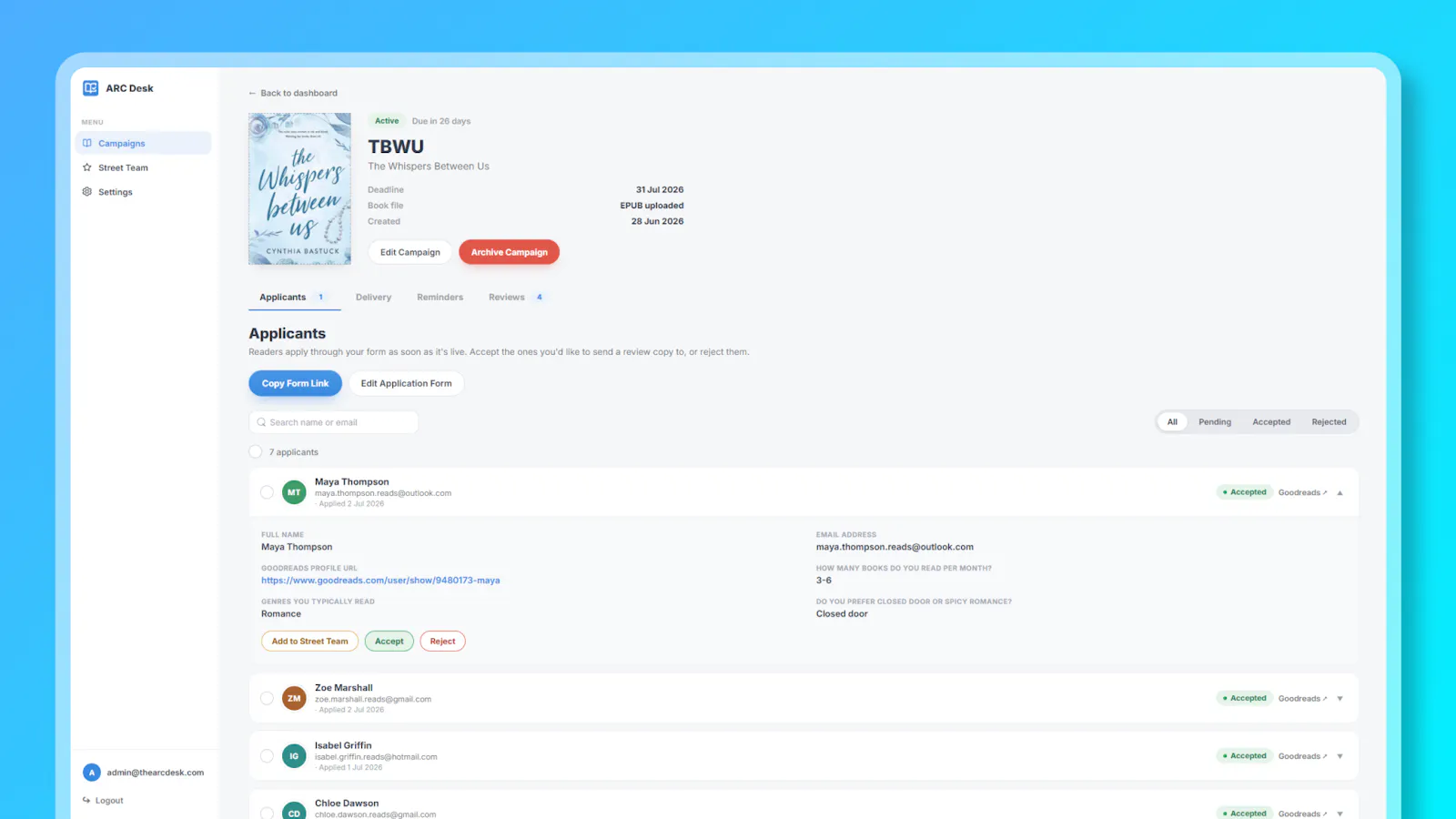Filter applicants by Rejected
Viewport: 1456px width, 819px height.
pyautogui.click(x=1329, y=422)
